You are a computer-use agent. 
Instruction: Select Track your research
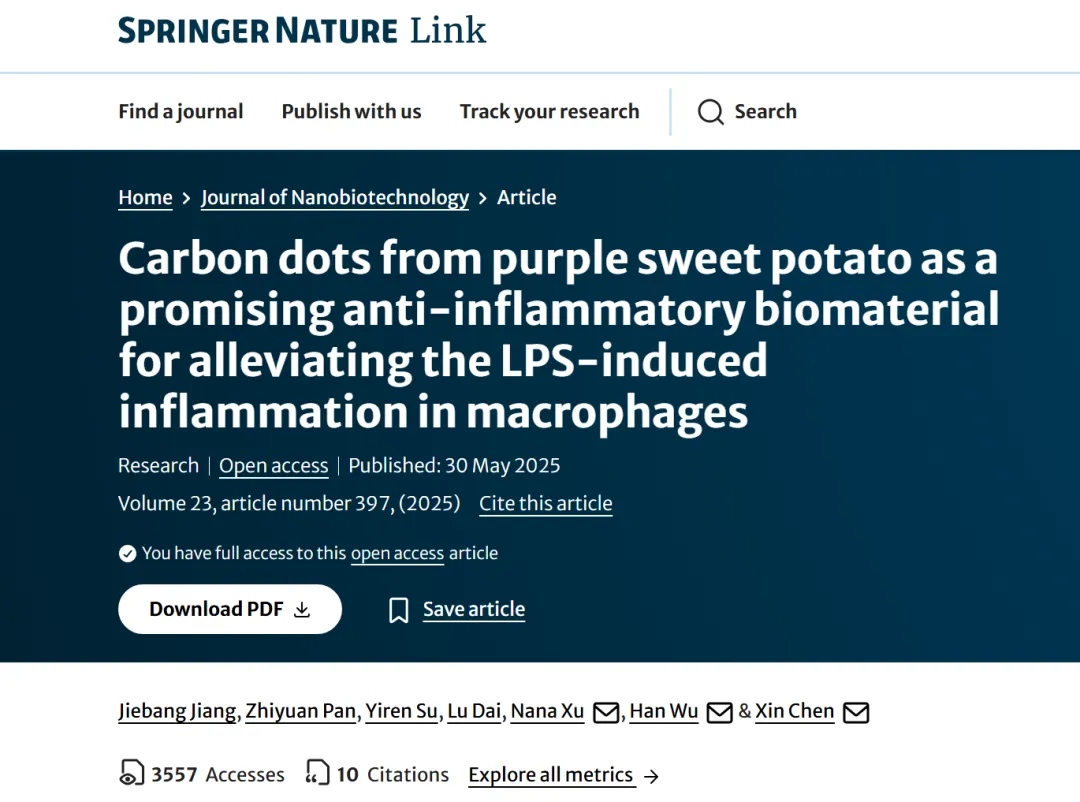click(549, 112)
